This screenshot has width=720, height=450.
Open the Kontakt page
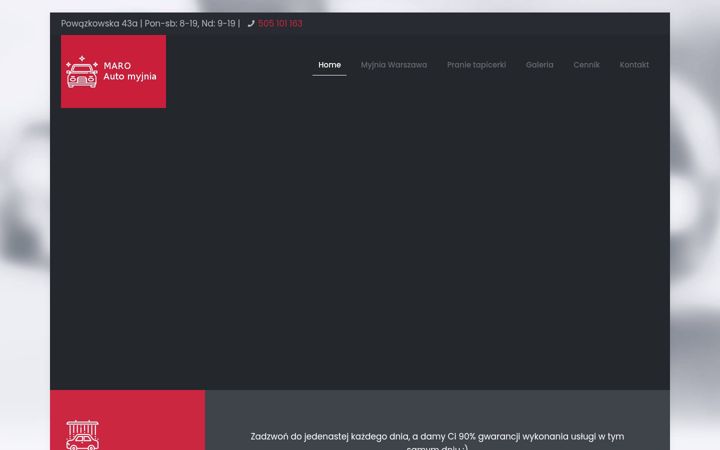[634, 65]
